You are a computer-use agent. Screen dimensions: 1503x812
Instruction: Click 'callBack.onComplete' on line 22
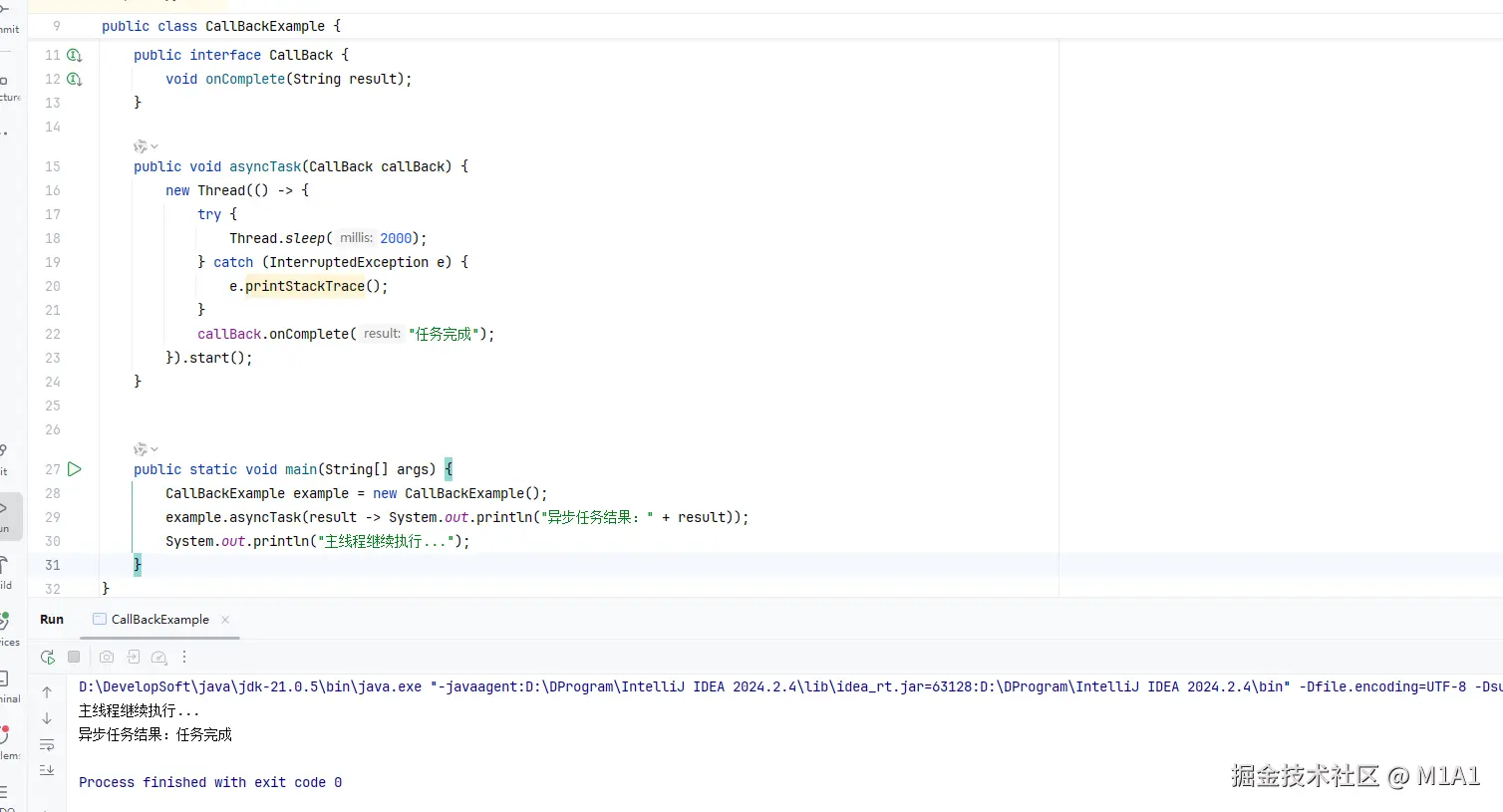[x=273, y=334]
